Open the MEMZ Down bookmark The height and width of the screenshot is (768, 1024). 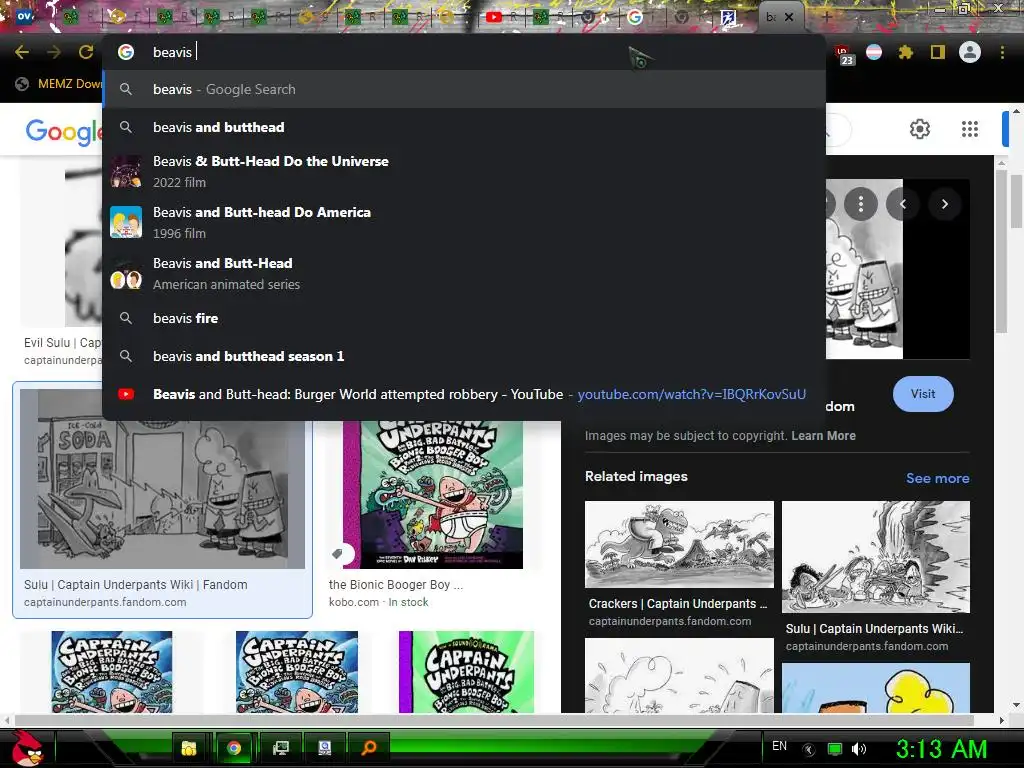59,84
